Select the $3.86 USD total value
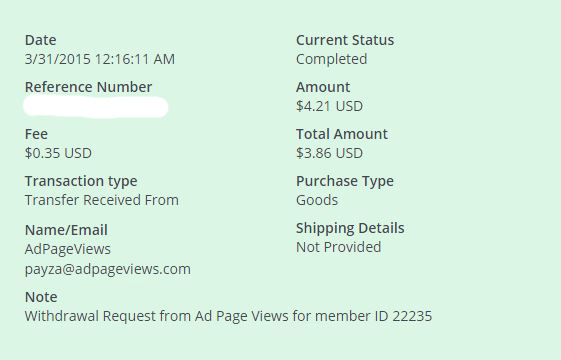The height and width of the screenshot is (360, 561). [330, 153]
